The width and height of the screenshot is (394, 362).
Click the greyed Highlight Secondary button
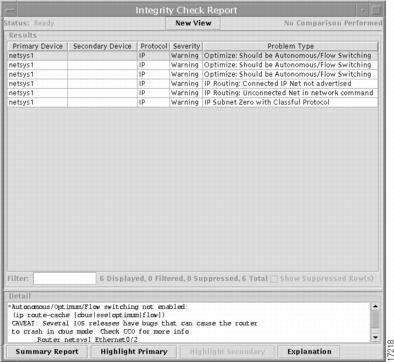click(227, 352)
